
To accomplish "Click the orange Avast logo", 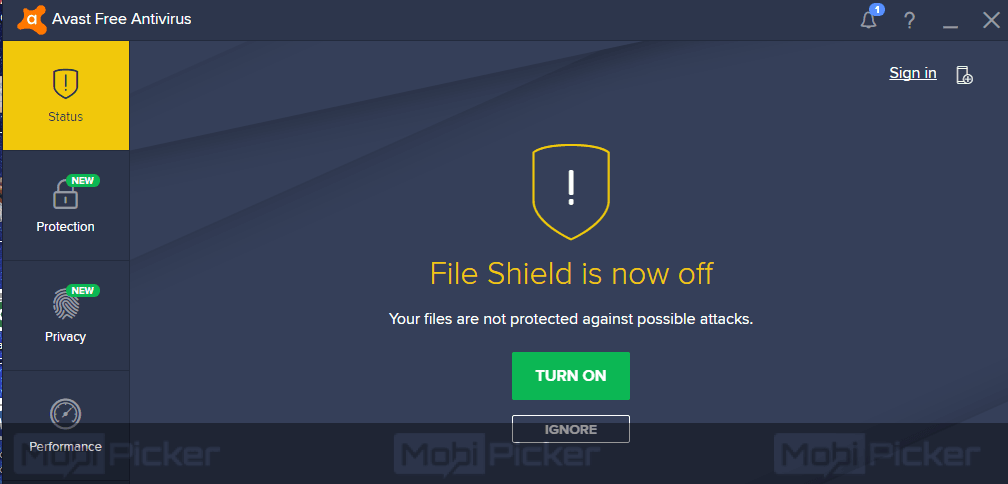I will point(32,19).
